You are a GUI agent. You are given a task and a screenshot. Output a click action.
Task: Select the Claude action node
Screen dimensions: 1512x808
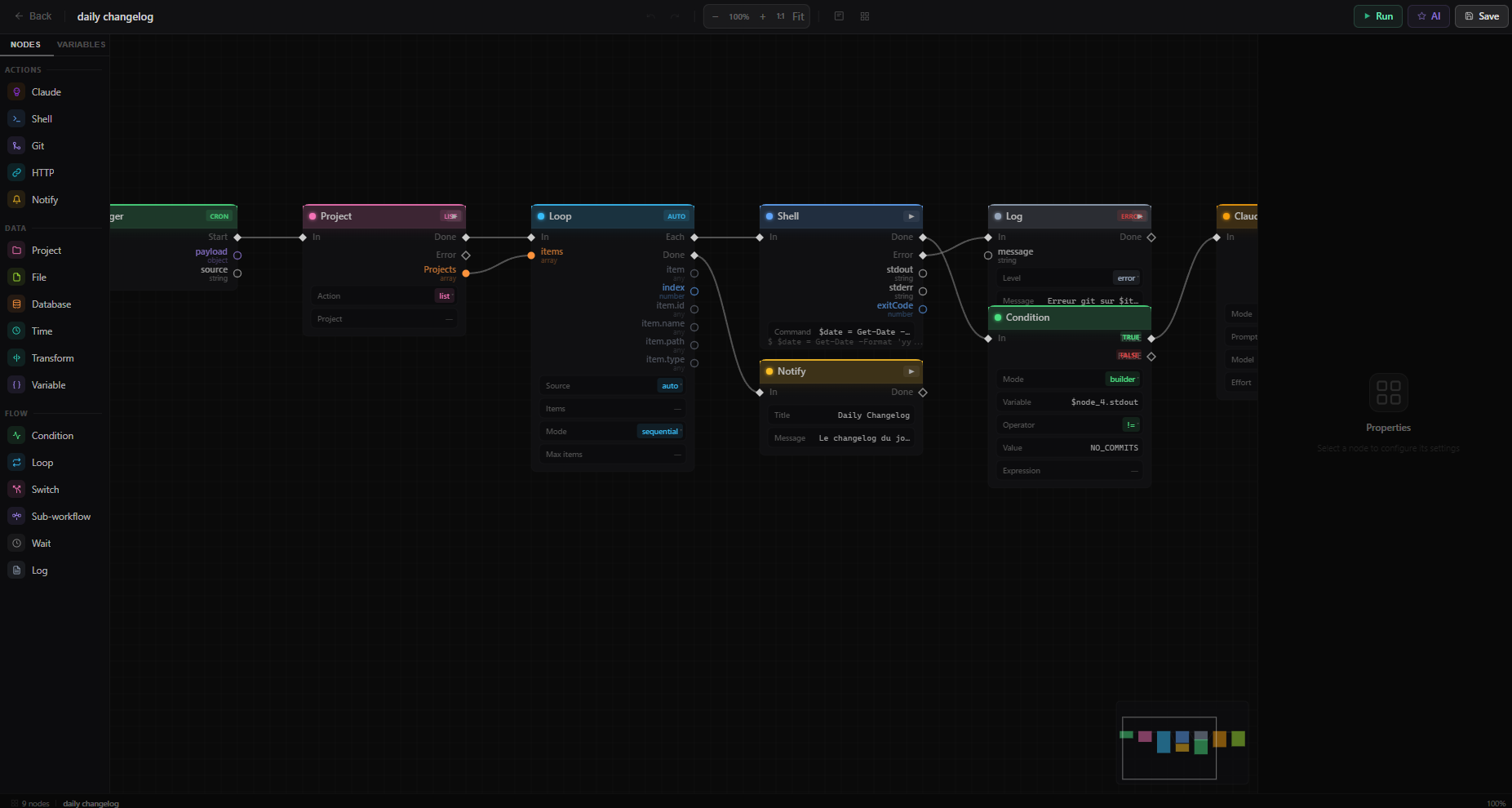(44, 91)
